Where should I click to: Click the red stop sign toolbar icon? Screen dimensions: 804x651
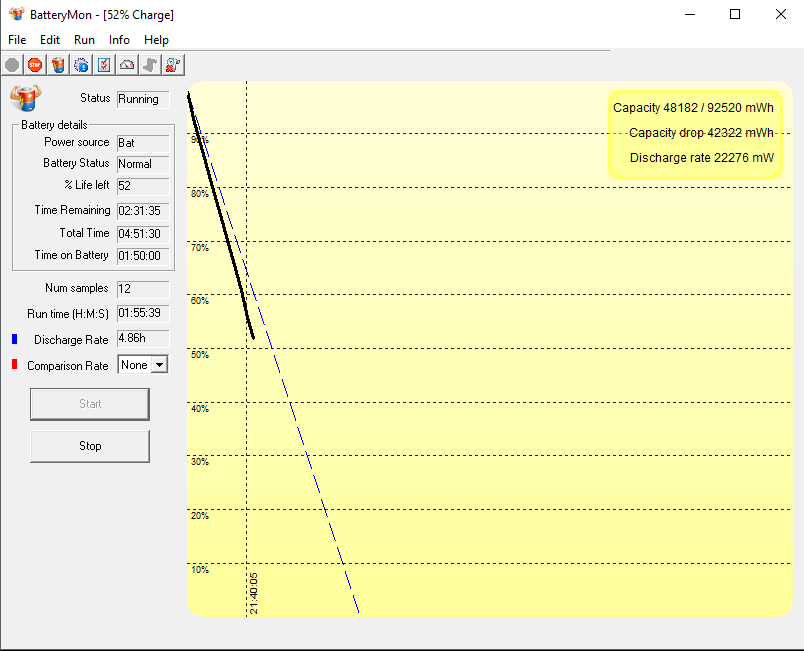pyautogui.click(x=35, y=65)
